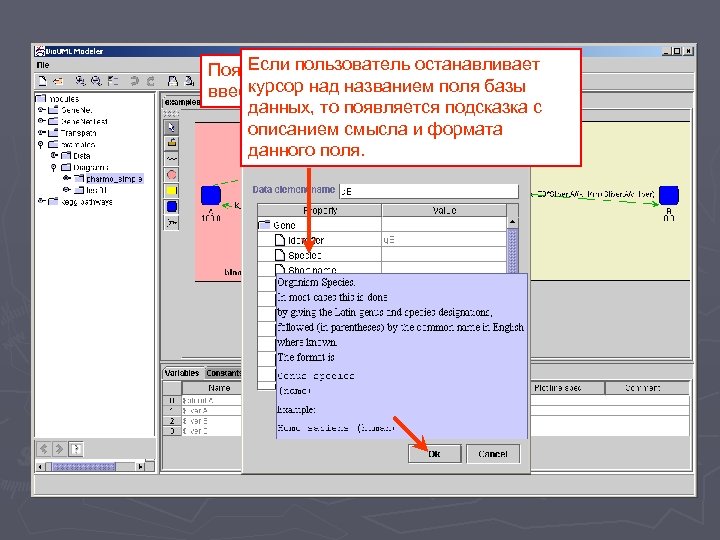
Task: Select the GeneNet tree item
Action: [77, 110]
